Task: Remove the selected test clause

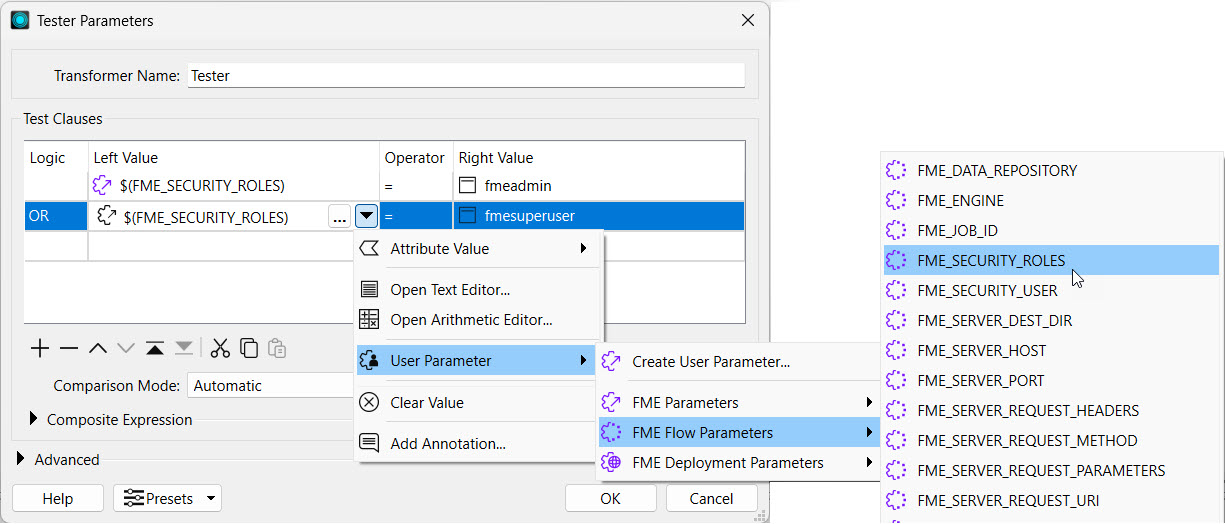Action: coord(69,348)
